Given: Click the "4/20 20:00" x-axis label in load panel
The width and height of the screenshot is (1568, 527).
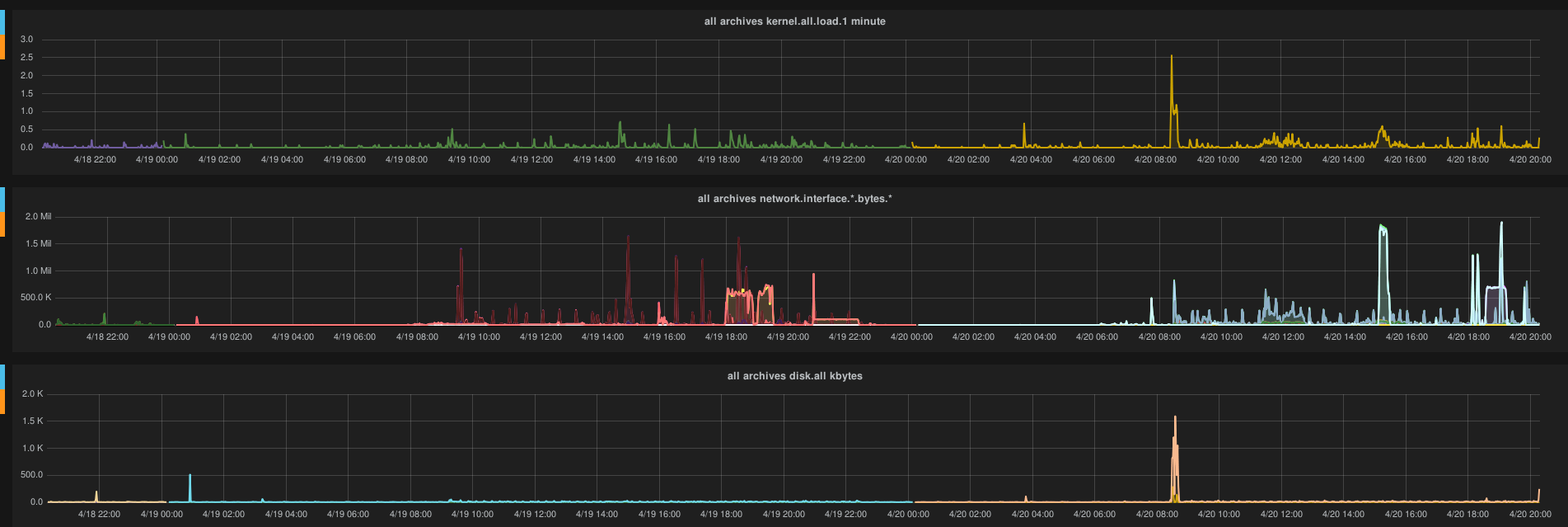Looking at the screenshot, I should pos(1530,160).
